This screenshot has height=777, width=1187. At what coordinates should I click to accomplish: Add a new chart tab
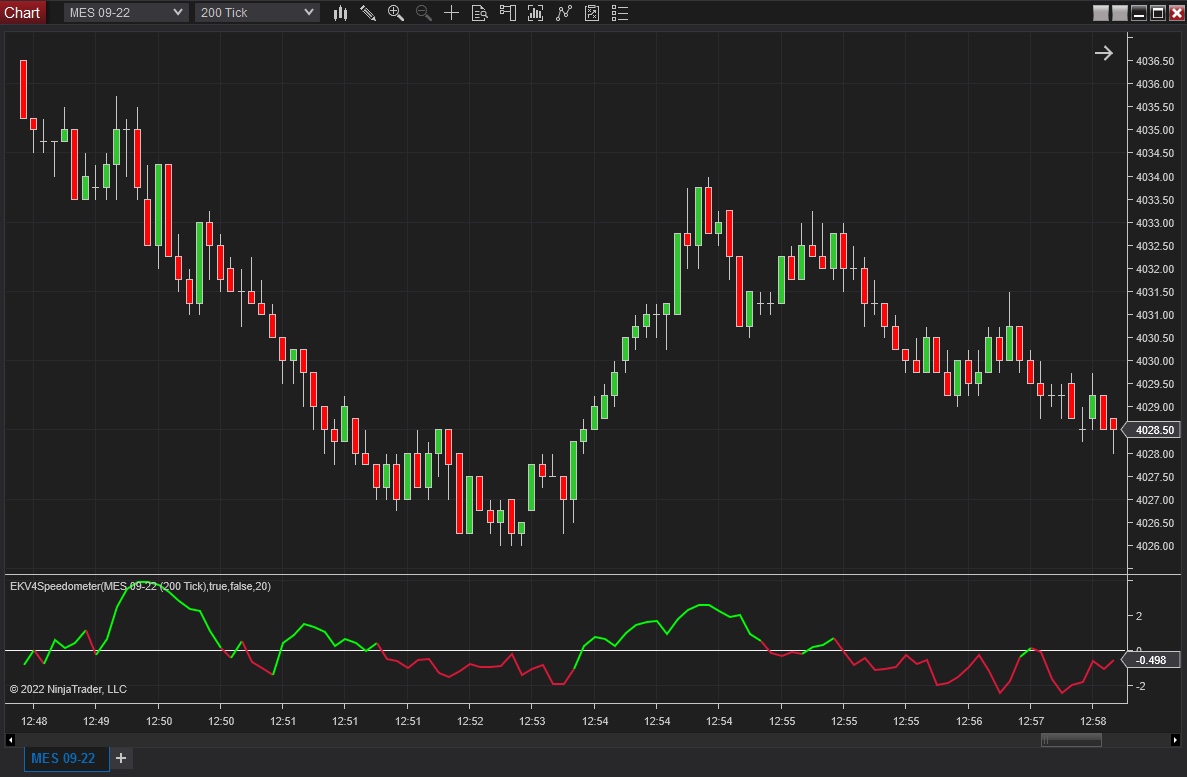(120, 758)
